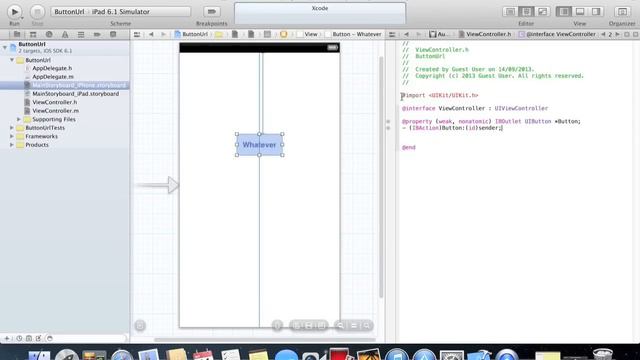The image size is (640, 360).
Task: Zoom in the storyboard canvas
Action: (367, 326)
